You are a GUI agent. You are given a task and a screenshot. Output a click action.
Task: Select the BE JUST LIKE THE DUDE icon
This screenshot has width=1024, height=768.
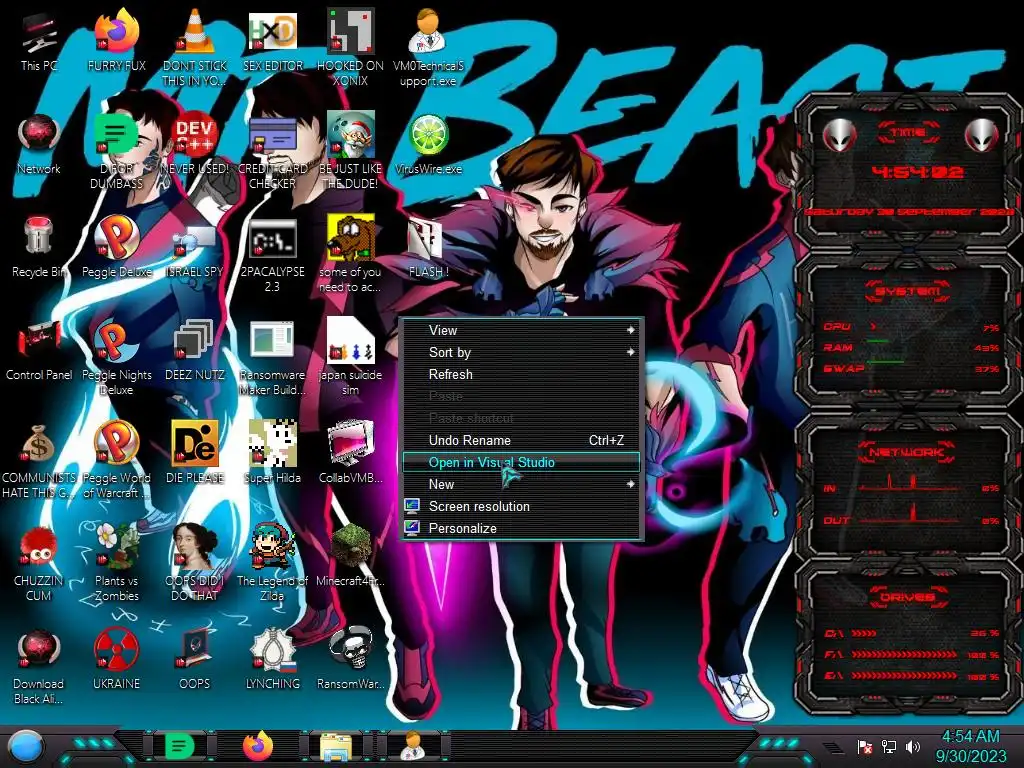tap(350, 150)
